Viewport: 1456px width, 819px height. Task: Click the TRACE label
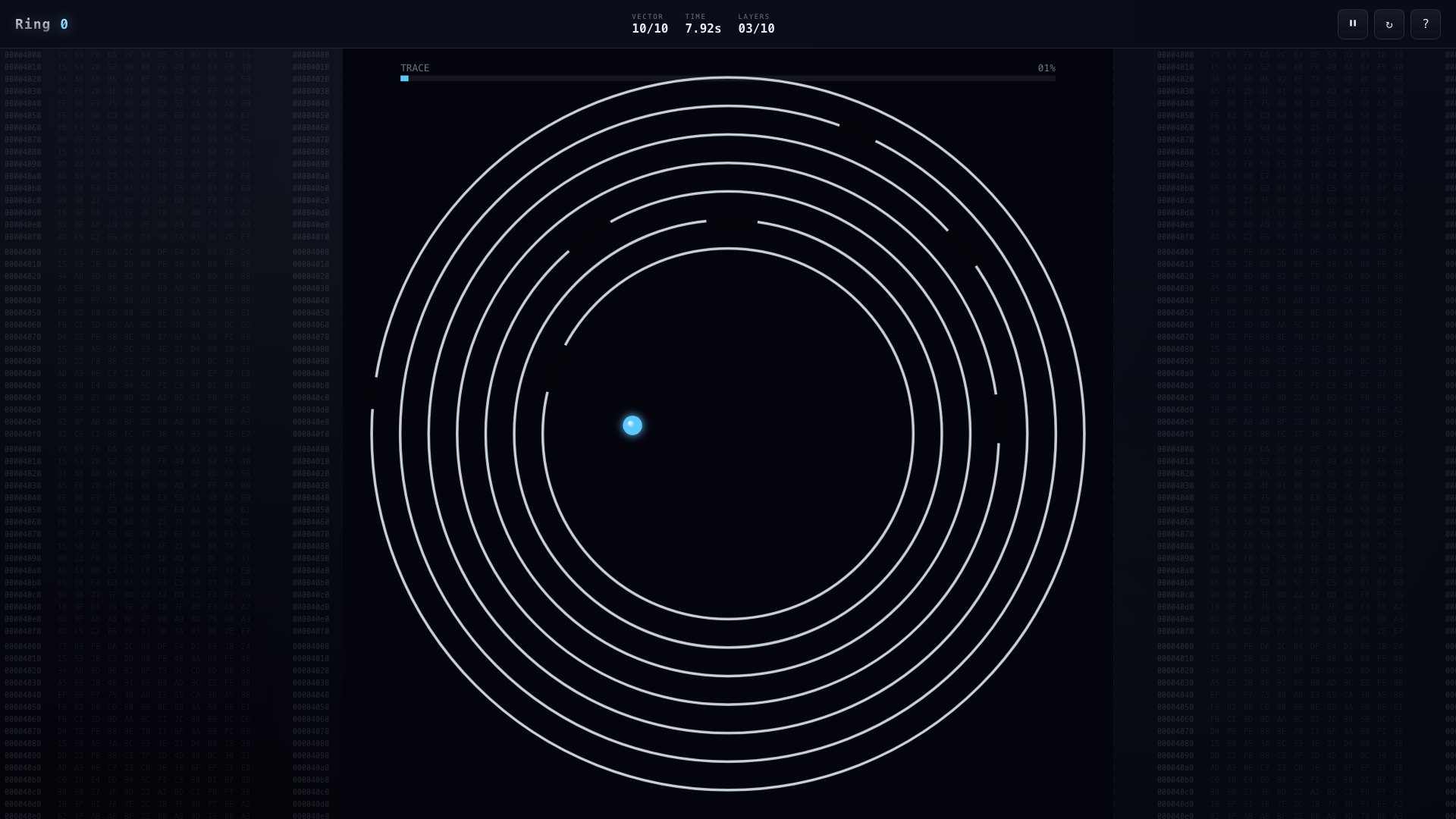pyautogui.click(x=415, y=68)
